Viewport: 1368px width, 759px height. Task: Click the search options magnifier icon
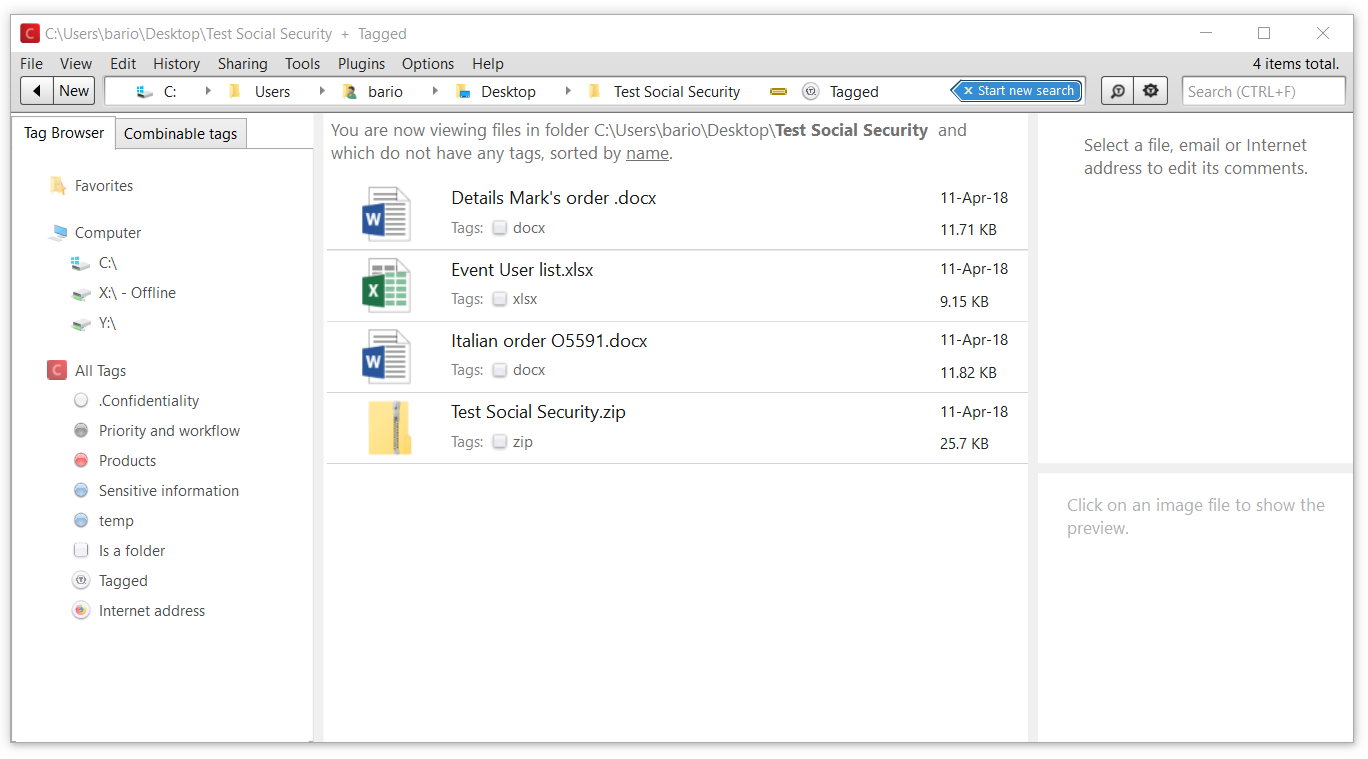(x=1118, y=91)
